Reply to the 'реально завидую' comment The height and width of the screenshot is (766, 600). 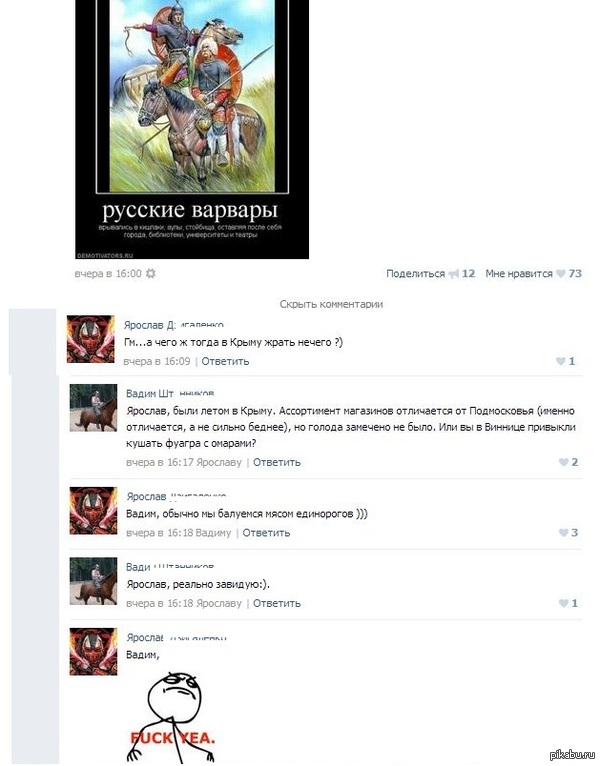277,603
